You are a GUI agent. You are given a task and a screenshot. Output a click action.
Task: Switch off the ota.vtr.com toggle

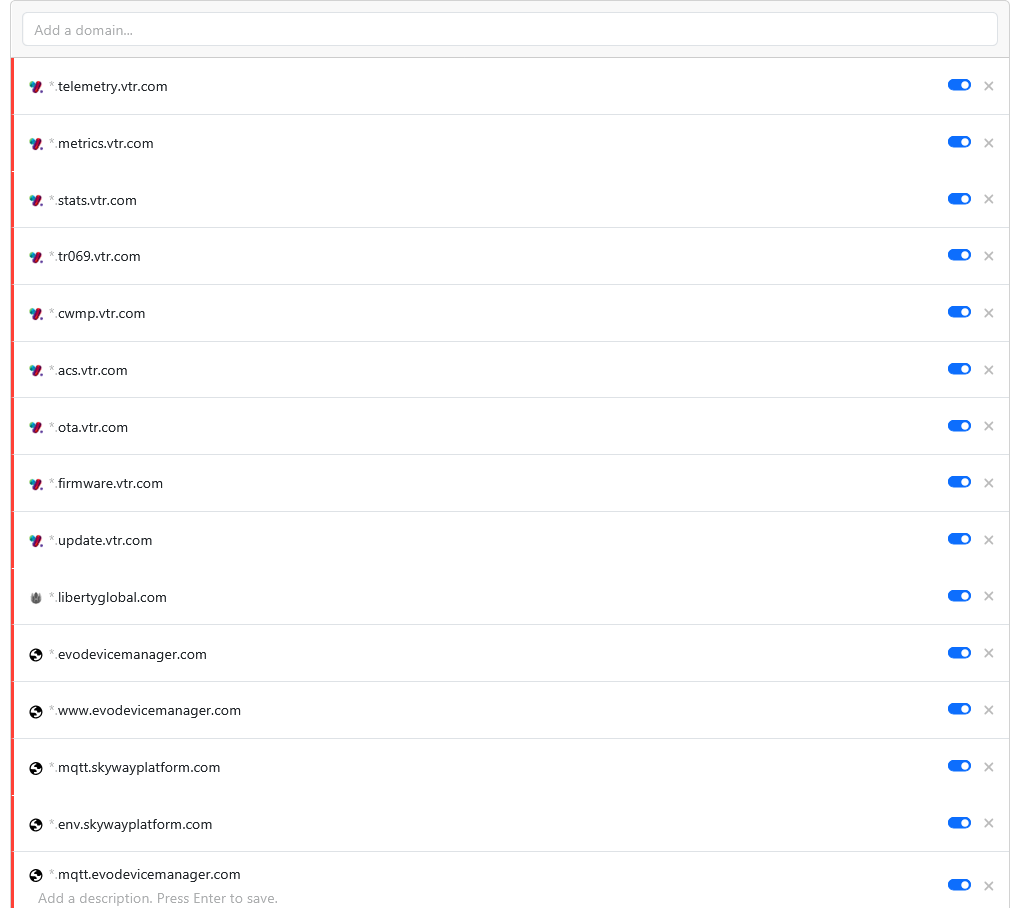tap(959, 426)
